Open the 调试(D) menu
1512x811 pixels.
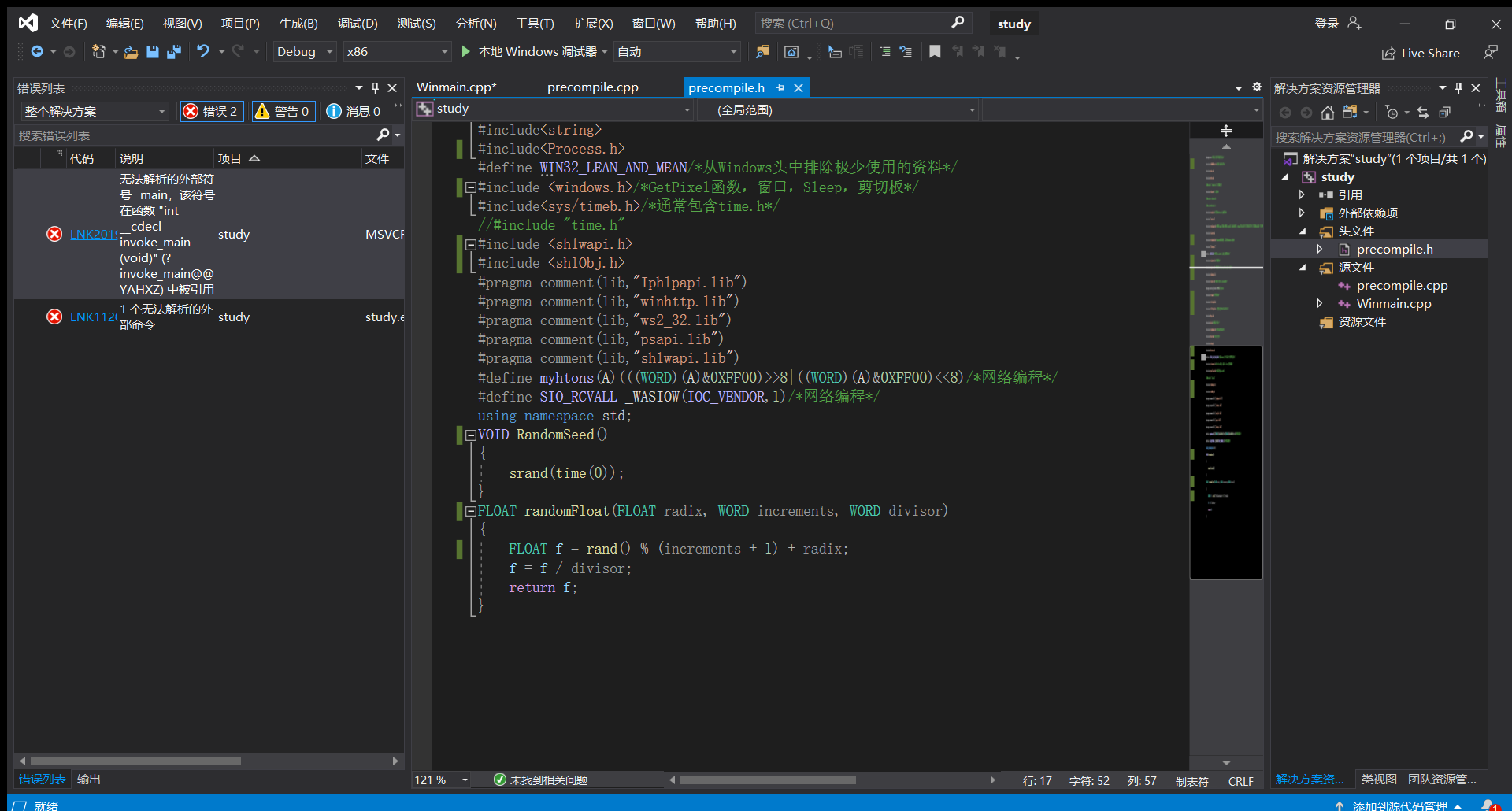click(358, 24)
